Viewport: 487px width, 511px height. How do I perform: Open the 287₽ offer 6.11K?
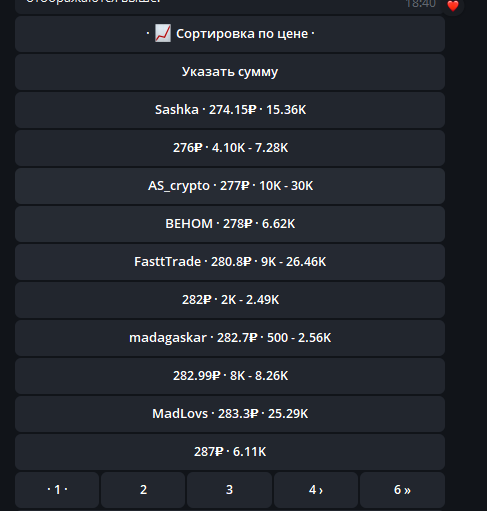coord(230,452)
